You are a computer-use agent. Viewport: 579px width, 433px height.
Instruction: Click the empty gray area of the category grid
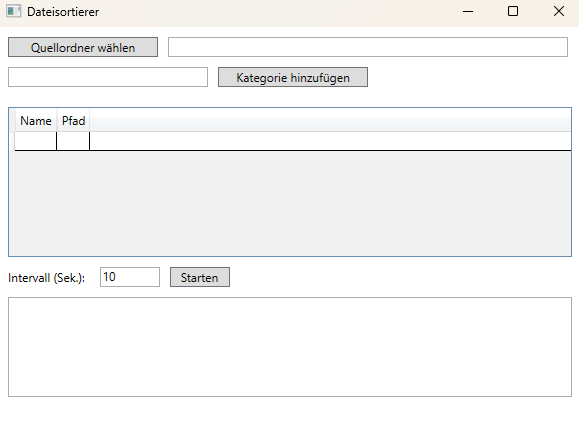point(290,203)
